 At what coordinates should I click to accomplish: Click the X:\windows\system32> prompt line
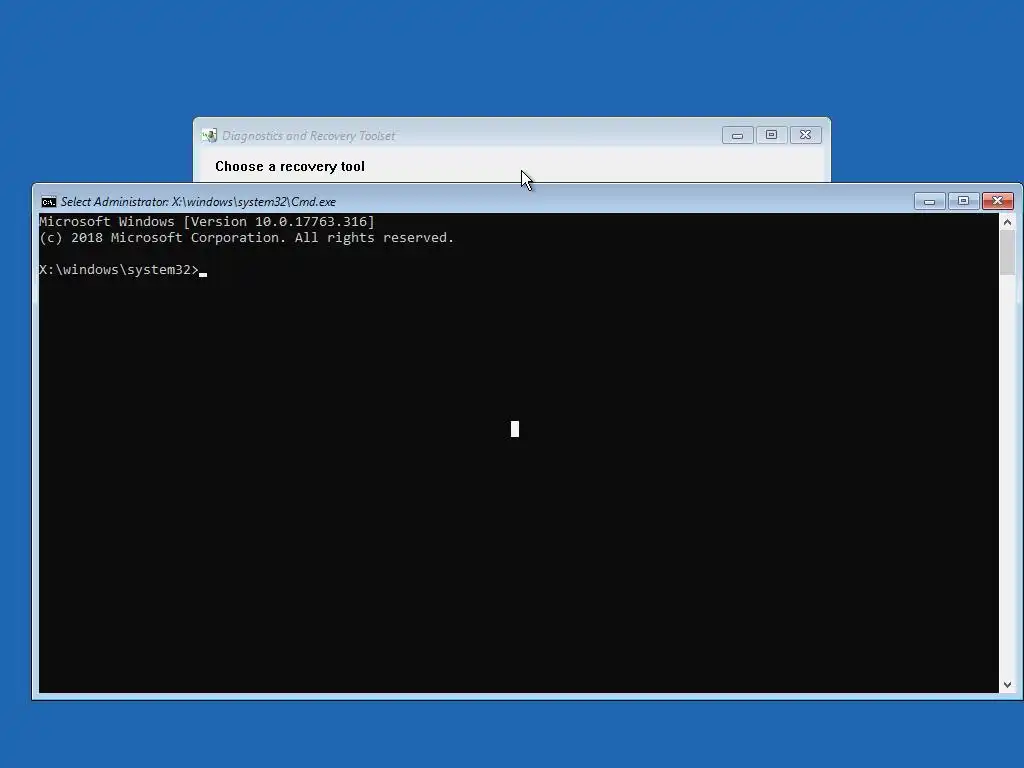[123, 270]
